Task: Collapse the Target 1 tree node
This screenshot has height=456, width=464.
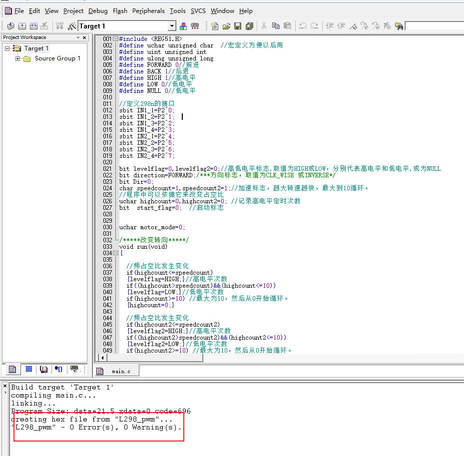Action: coord(7,49)
